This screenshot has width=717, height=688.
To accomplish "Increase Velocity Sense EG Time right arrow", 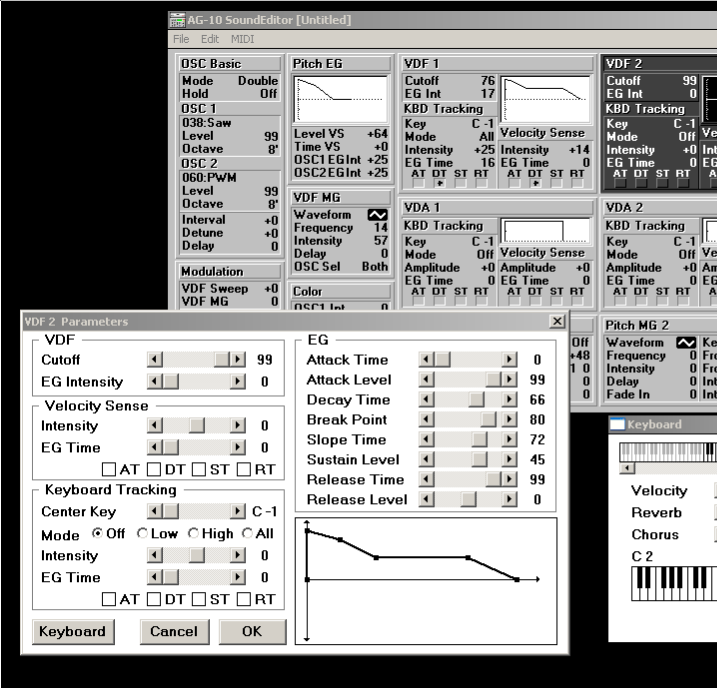I will (x=237, y=447).
